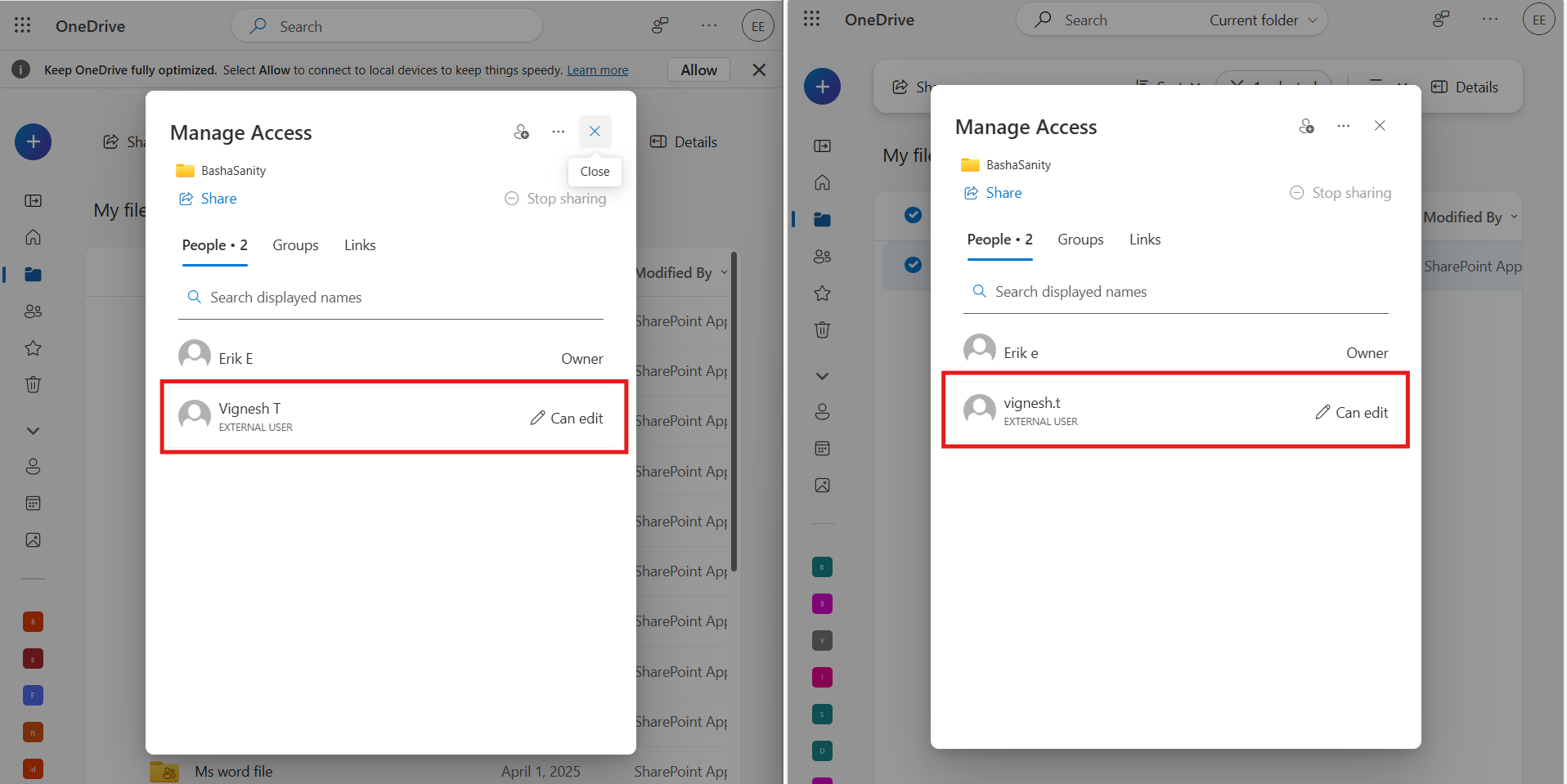
Task: Click Share inside the Manage Access dialog
Action: tap(207, 198)
